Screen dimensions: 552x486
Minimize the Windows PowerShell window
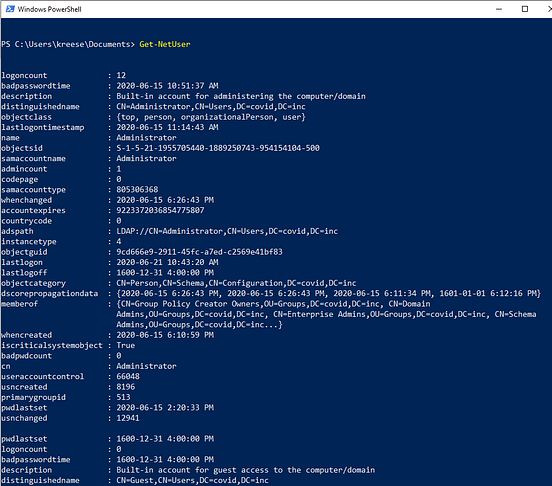point(499,9)
